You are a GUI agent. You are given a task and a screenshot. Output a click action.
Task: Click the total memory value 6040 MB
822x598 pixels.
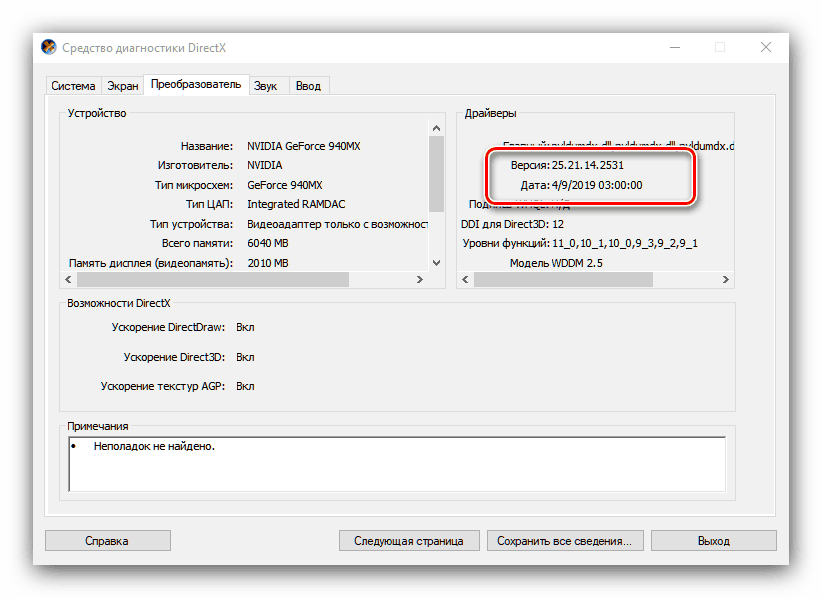(268, 243)
